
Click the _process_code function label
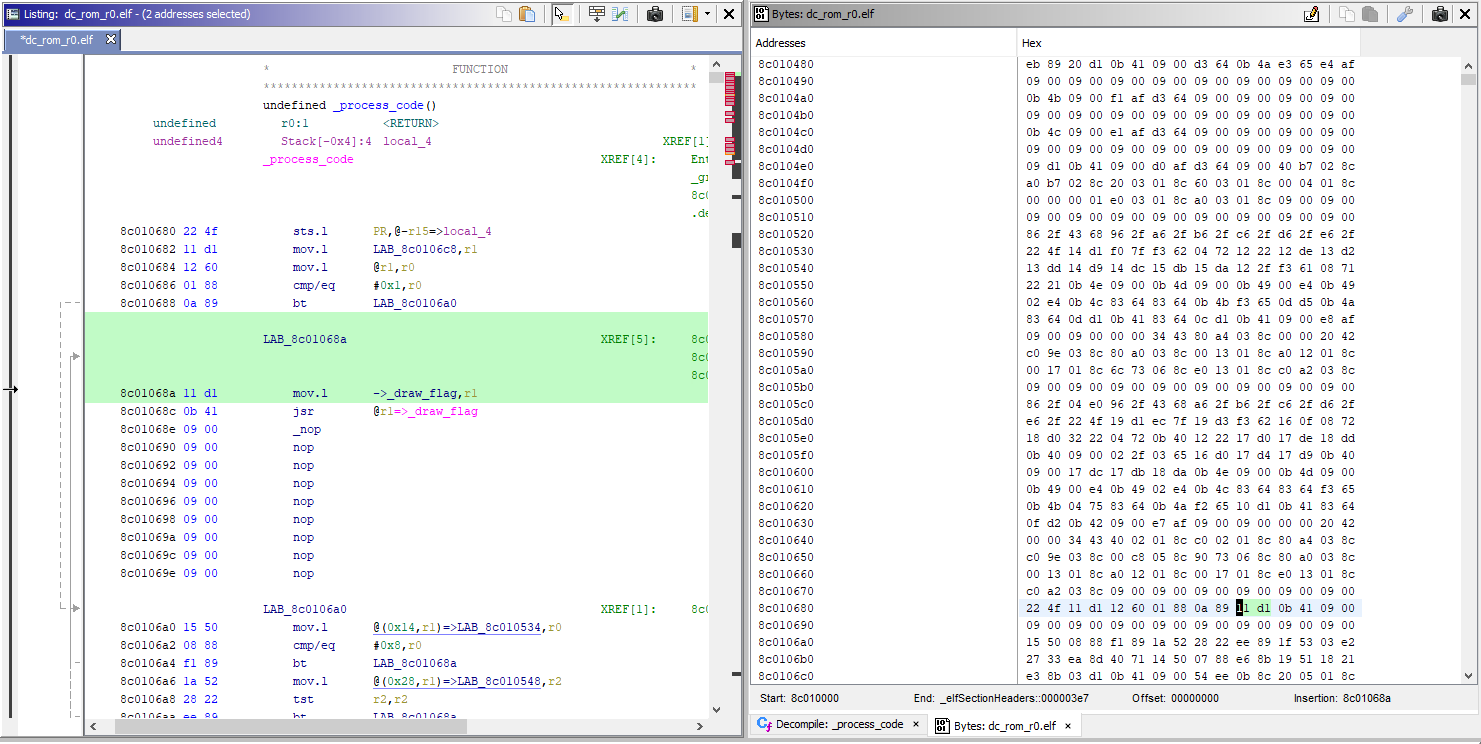click(x=308, y=159)
